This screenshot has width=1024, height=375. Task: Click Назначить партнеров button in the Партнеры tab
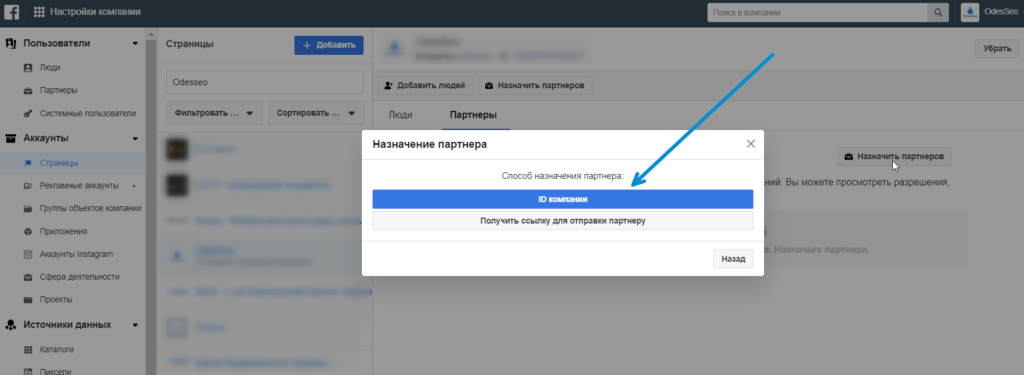tap(895, 157)
